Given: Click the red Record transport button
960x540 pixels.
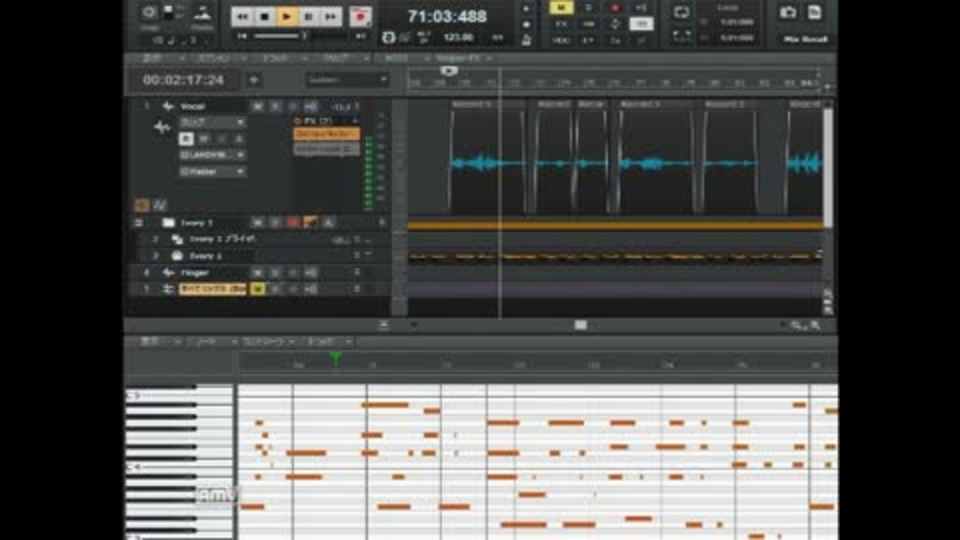Looking at the screenshot, I should (x=361, y=17).
